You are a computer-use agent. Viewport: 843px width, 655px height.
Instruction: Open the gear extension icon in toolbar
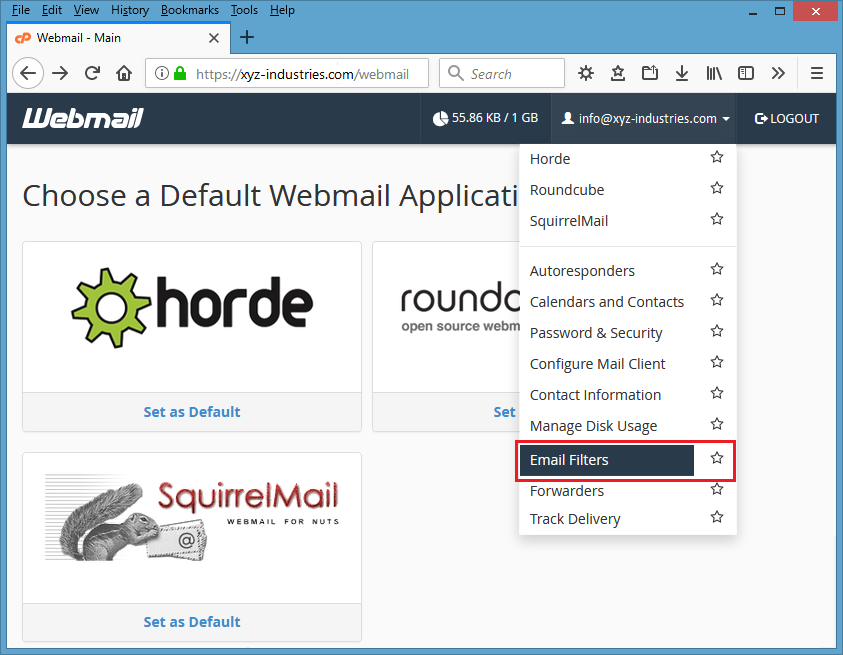pos(586,73)
